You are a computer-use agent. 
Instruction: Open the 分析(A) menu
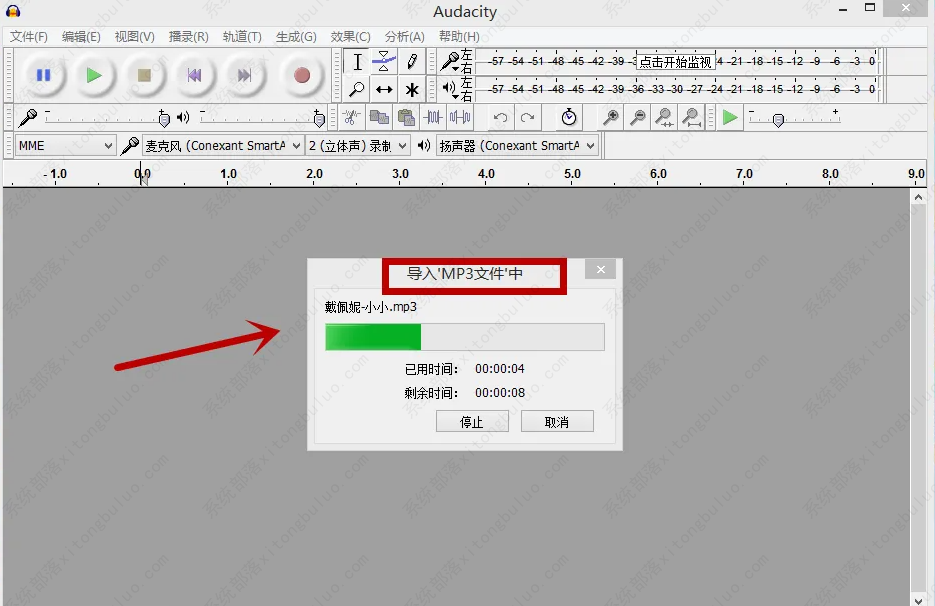coord(405,37)
